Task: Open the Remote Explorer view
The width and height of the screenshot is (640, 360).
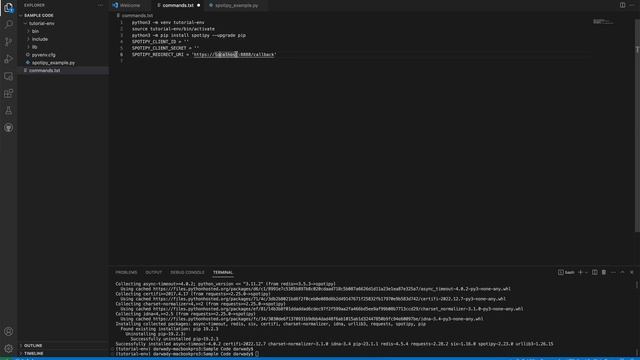Action: (x=8, y=76)
